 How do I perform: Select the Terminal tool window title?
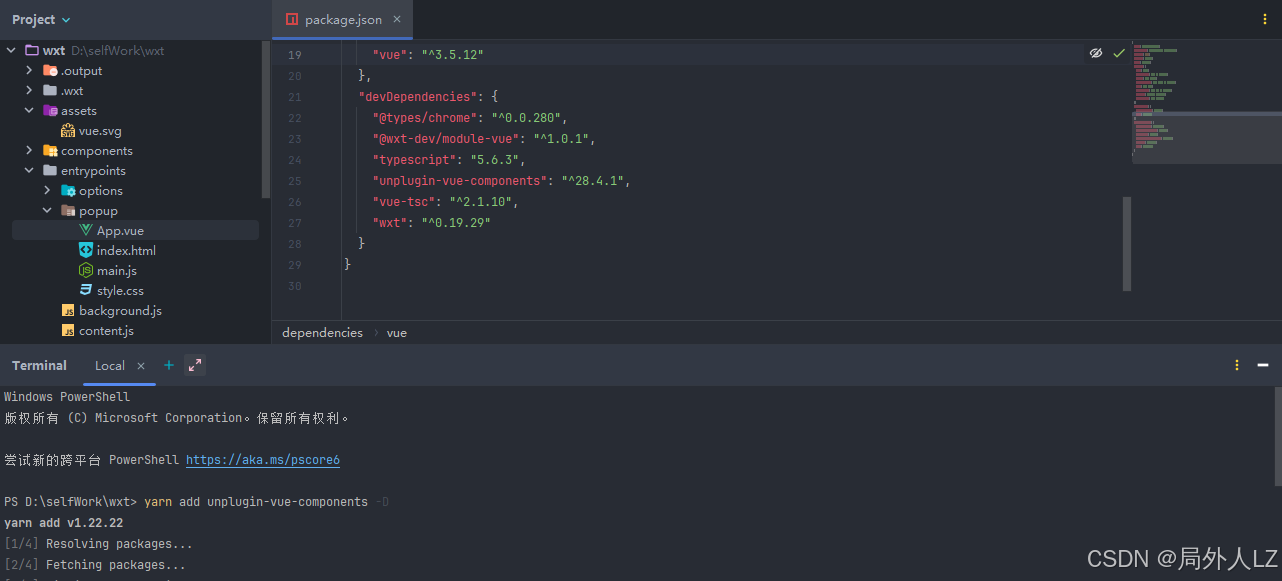[x=39, y=365]
